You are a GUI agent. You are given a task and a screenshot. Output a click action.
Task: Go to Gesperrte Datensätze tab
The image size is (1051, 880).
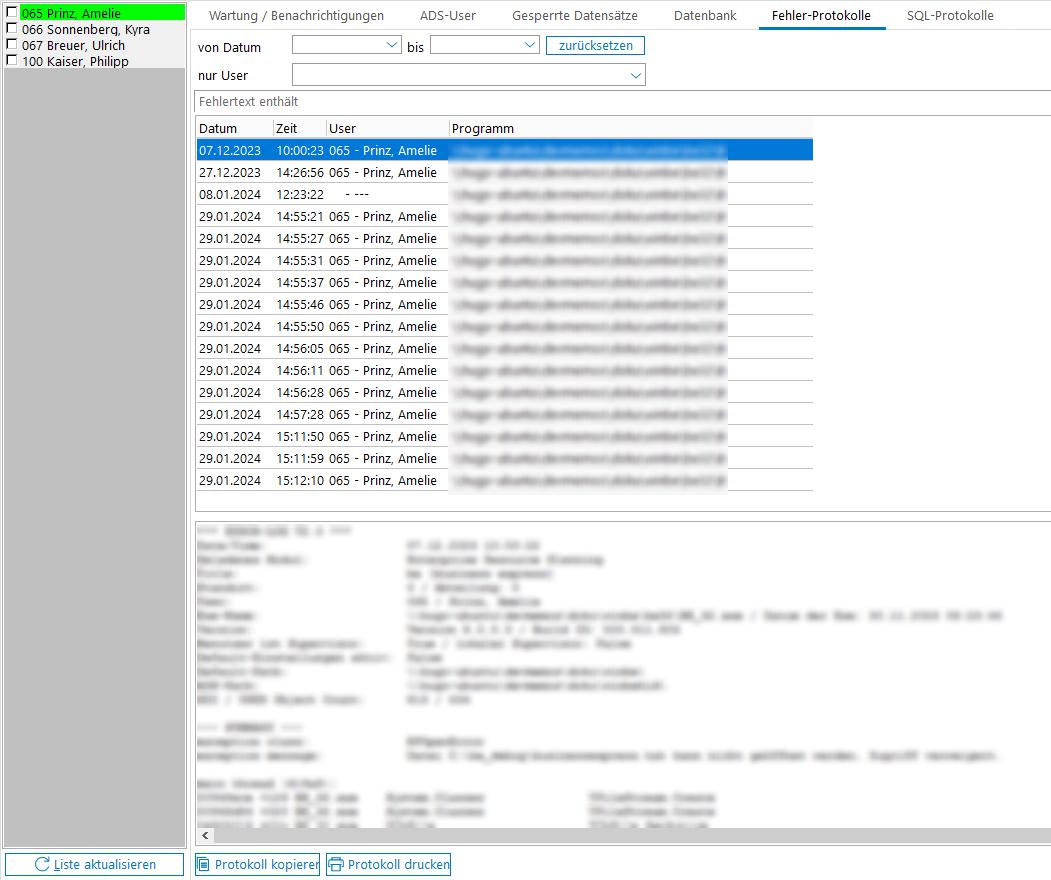pyautogui.click(x=574, y=16)
